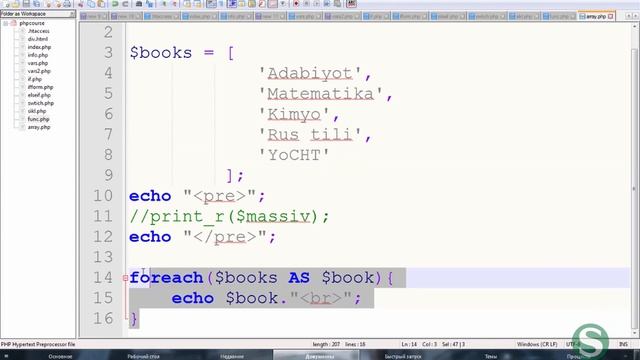Click the Ln : 14 Col : 3 status field
Screen dimensions: 640x360
coord(433,344)
